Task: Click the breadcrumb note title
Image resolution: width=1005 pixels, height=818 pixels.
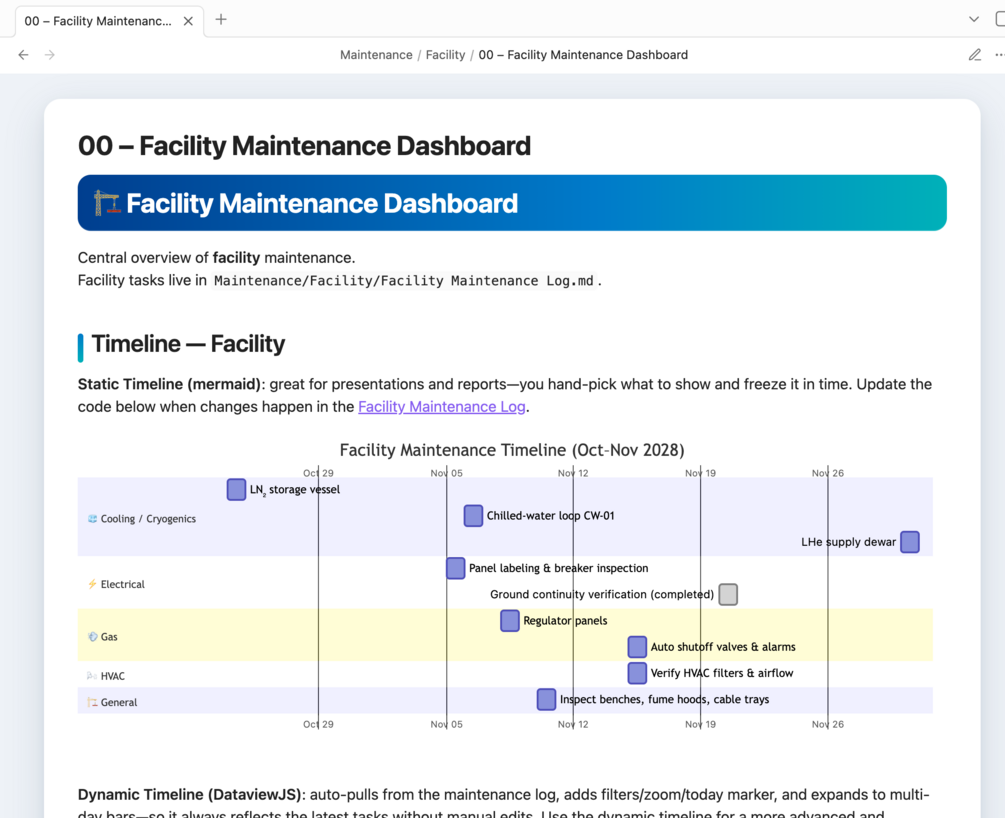Action: click(x=583, y=55)
